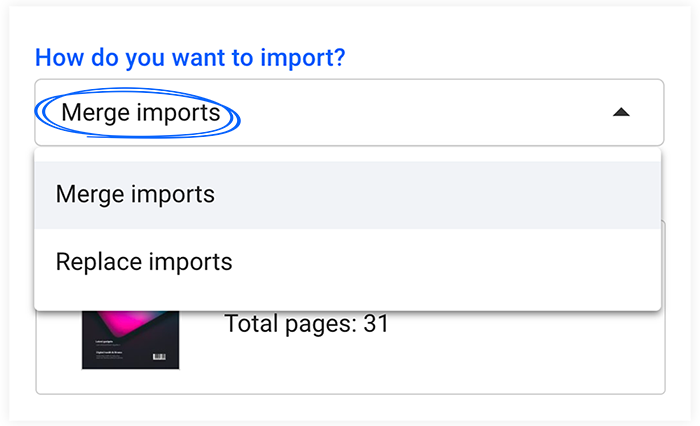Collapse the import mode dropdown arrow
Viewport: 700px width, 426px height.
(x=621, y=112)
